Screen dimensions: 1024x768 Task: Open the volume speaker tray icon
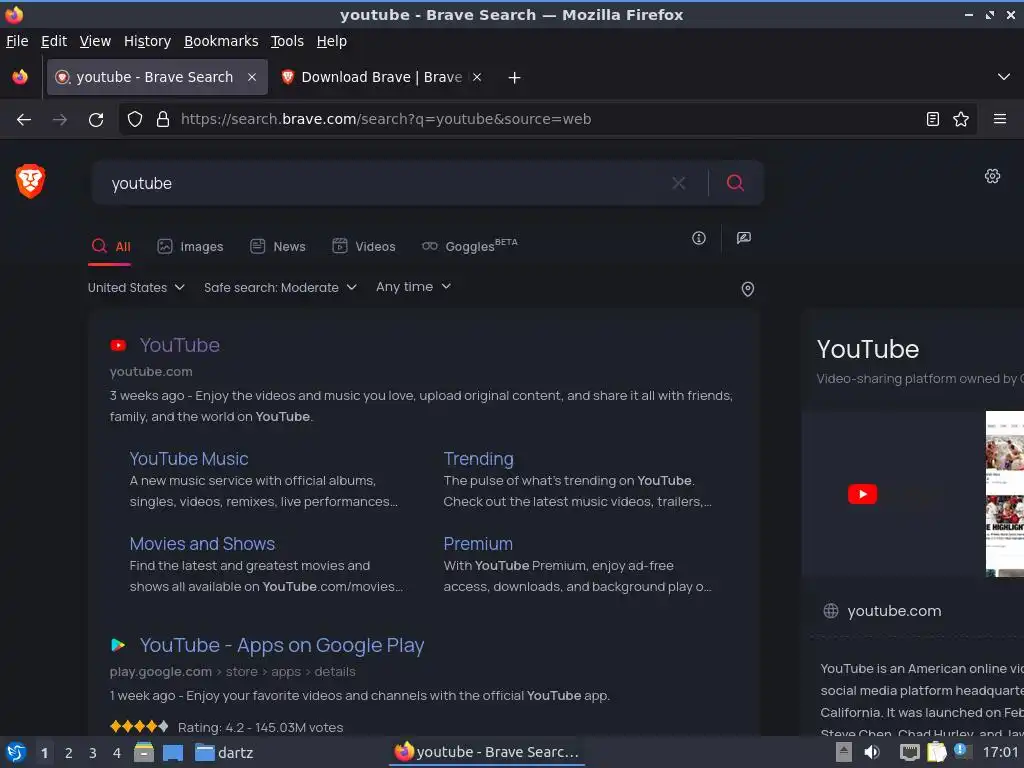(872, 752)
